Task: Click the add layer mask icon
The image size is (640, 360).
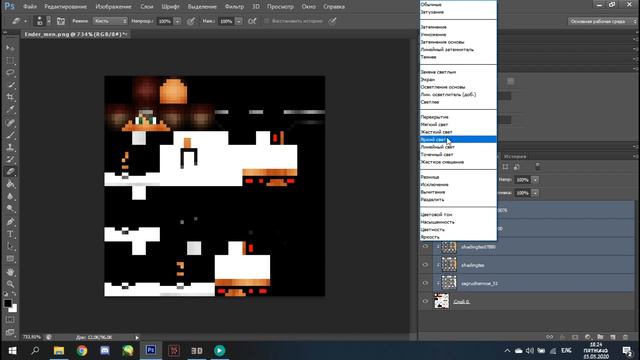Action: 575,337
